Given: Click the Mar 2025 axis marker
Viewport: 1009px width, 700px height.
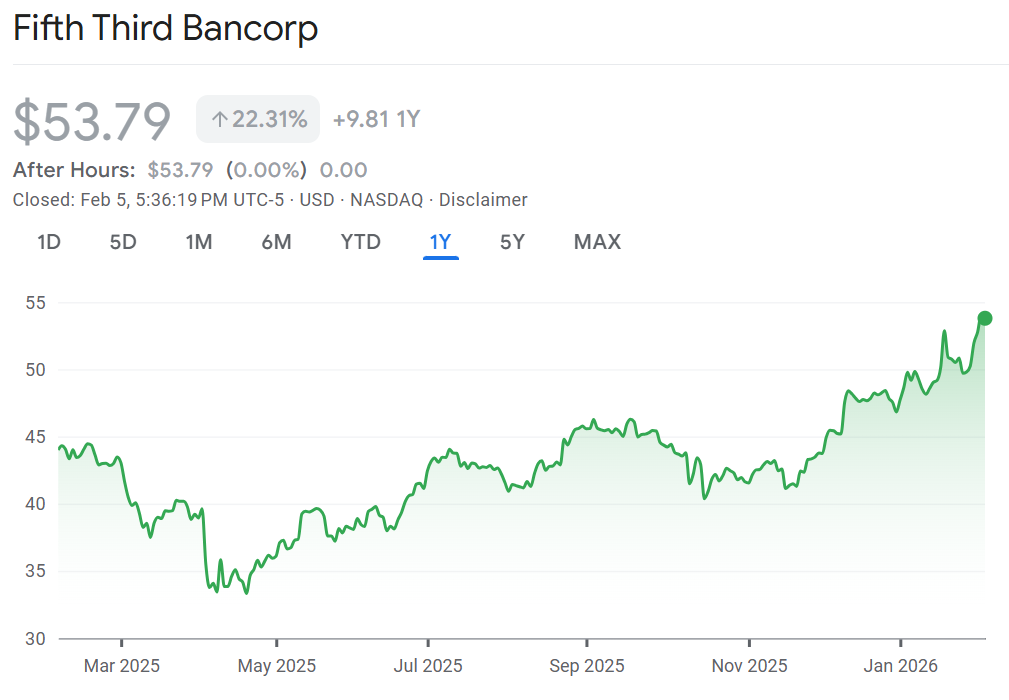Looking at the screenshot, I should pos(121,665).
